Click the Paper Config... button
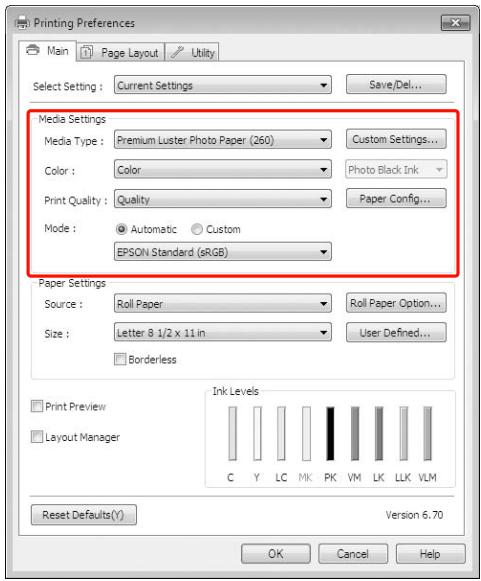The image size is (481, 581). [x=396, y=198]
